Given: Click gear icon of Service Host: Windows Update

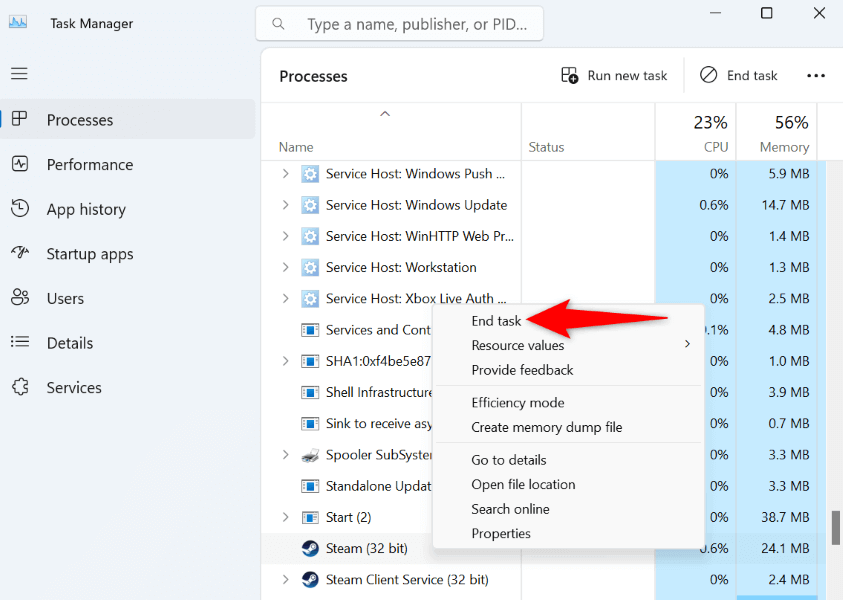Looking at the screenshot, I should [310, 205].
